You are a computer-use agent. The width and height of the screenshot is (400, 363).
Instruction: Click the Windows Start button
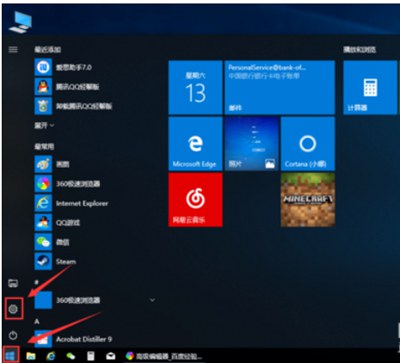point(11,356)
